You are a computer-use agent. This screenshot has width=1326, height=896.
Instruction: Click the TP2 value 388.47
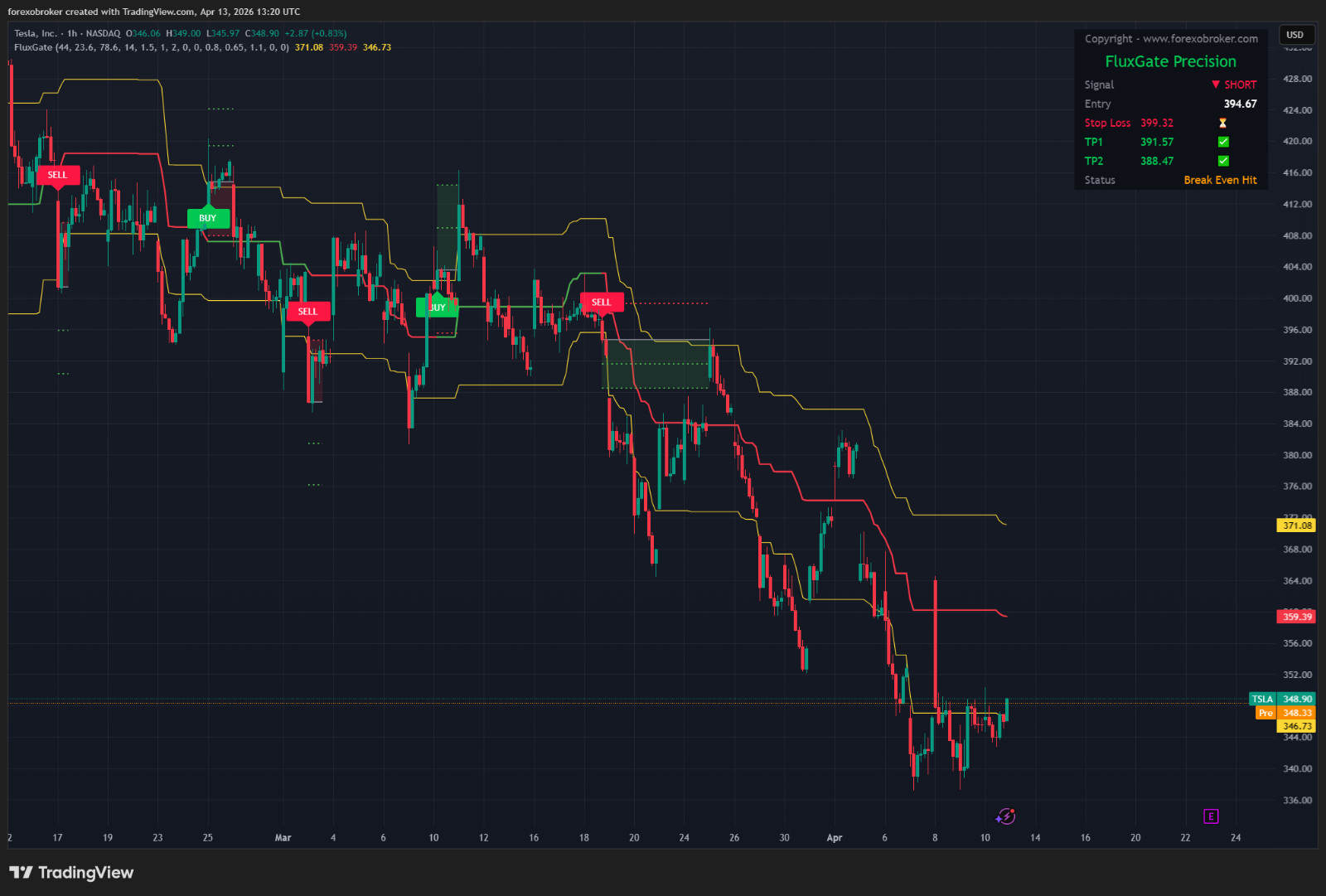click(1157, 161)
